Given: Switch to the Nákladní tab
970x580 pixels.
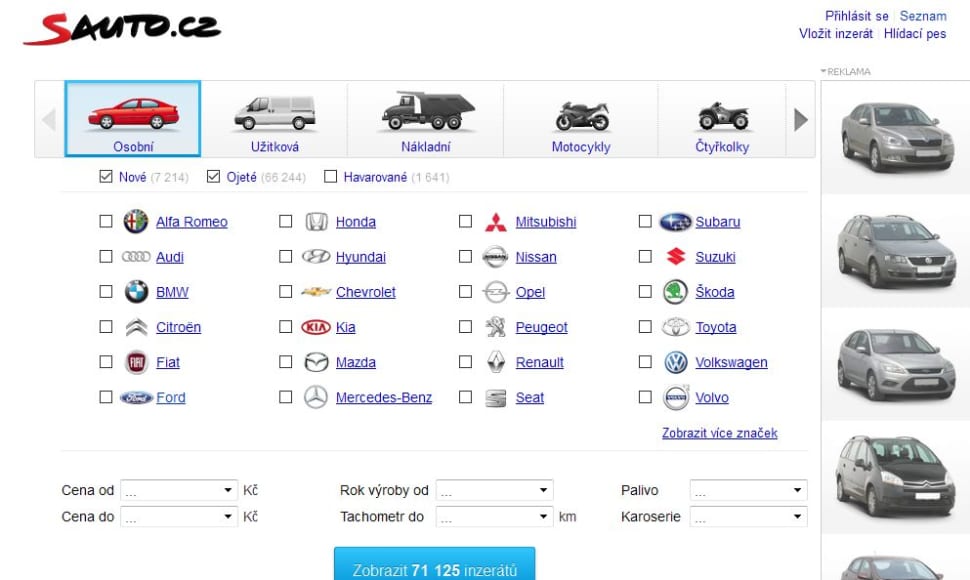Looking at the screenshot, I should (x=426, y=119).
